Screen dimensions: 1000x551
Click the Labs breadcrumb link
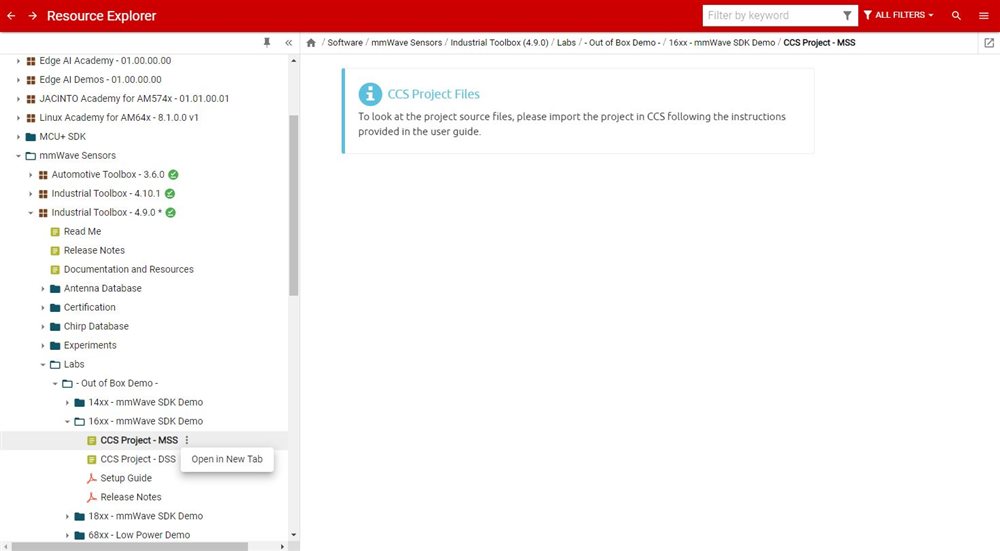(x=566, y=43)
